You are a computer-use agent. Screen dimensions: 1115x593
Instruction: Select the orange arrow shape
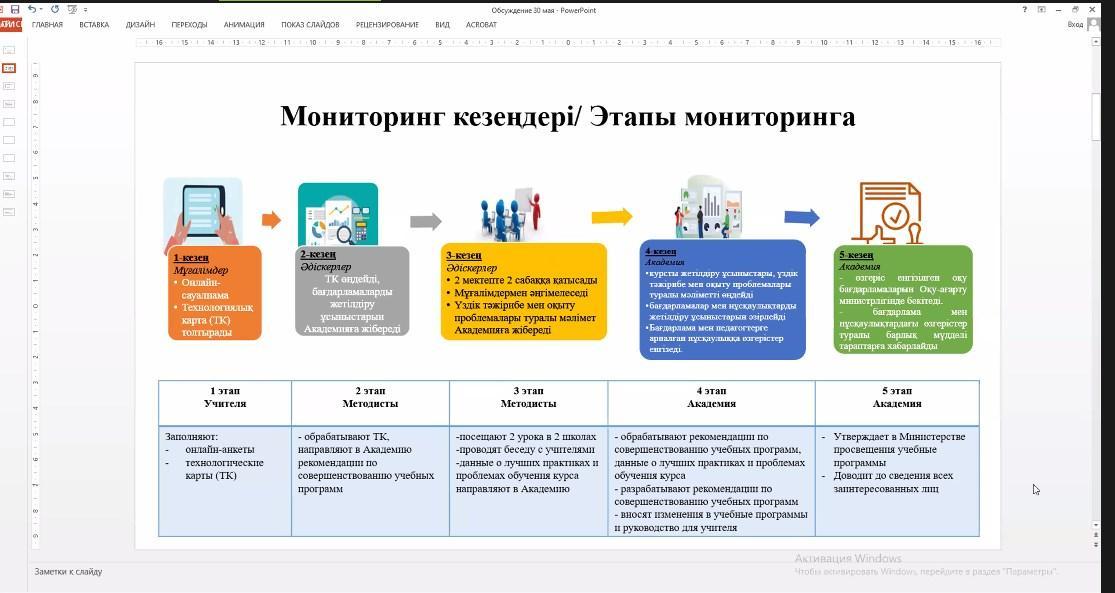tap(271, 220)
